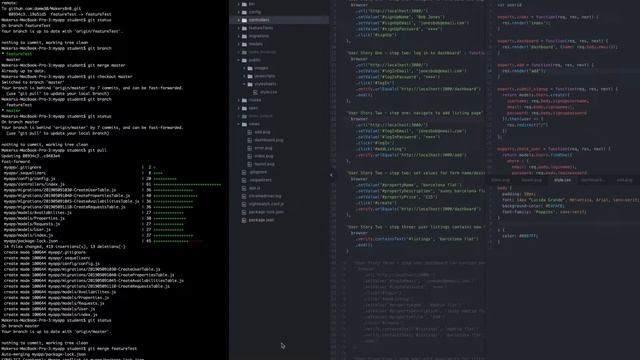
Task: Click 'User Story One - step two' test line
Action: [x=416, y=53]
